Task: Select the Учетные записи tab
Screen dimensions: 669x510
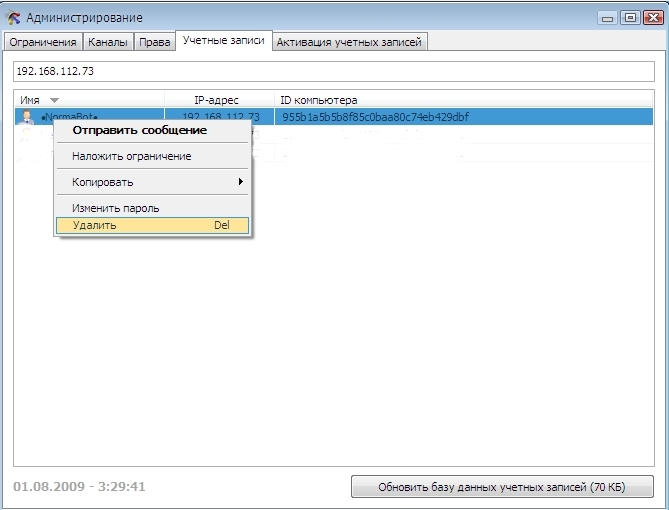Action: (x=223, y=41)
